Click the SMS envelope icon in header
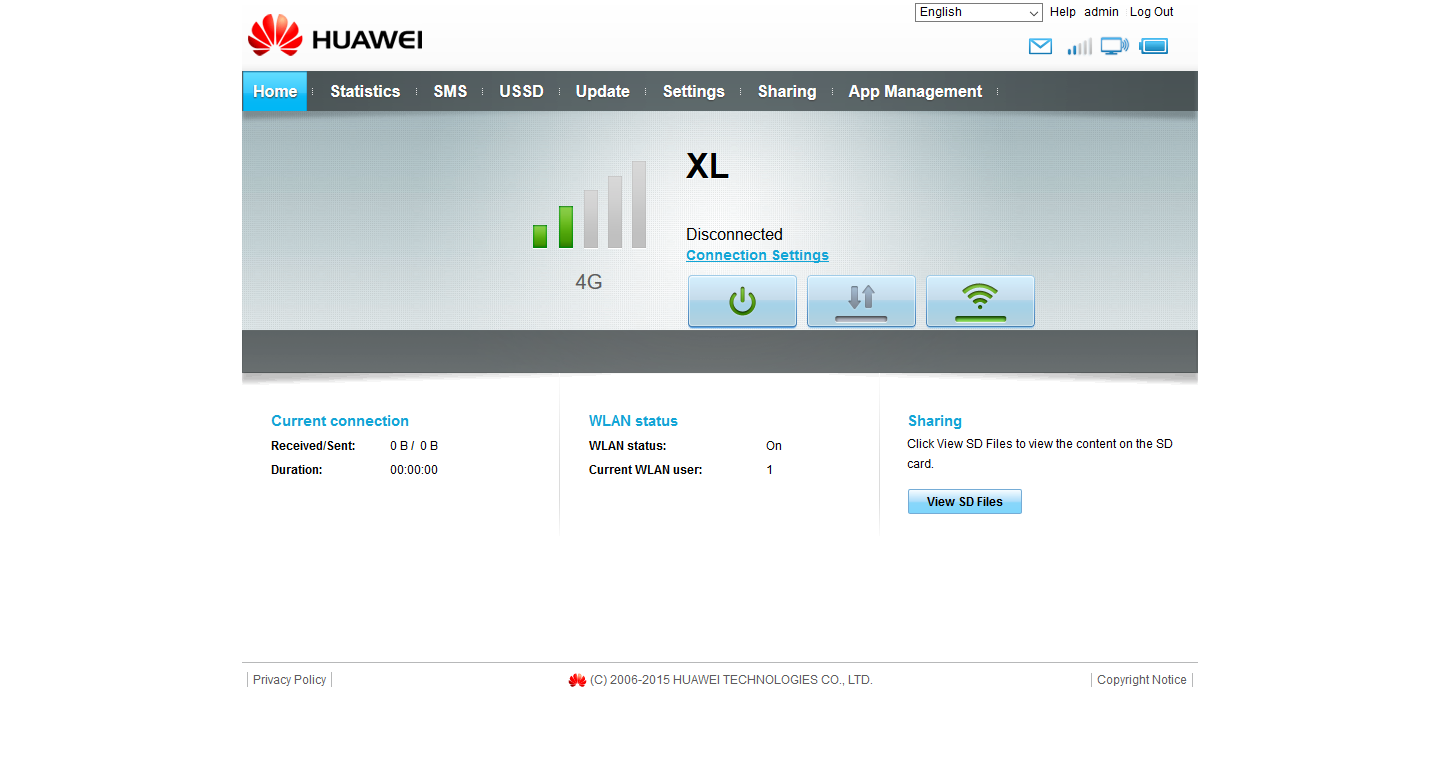This screenshot has height=780, width=1440. point(1040,46)
